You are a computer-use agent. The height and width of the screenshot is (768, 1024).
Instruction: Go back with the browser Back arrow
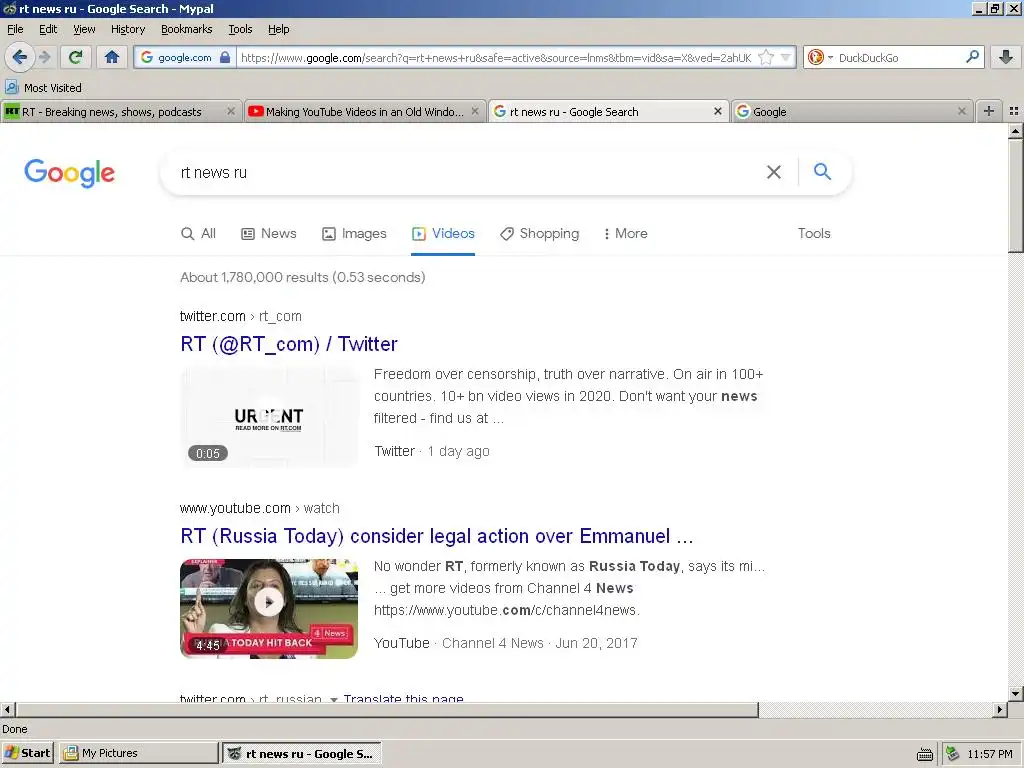pyautogui.click(x=20, y=57)
